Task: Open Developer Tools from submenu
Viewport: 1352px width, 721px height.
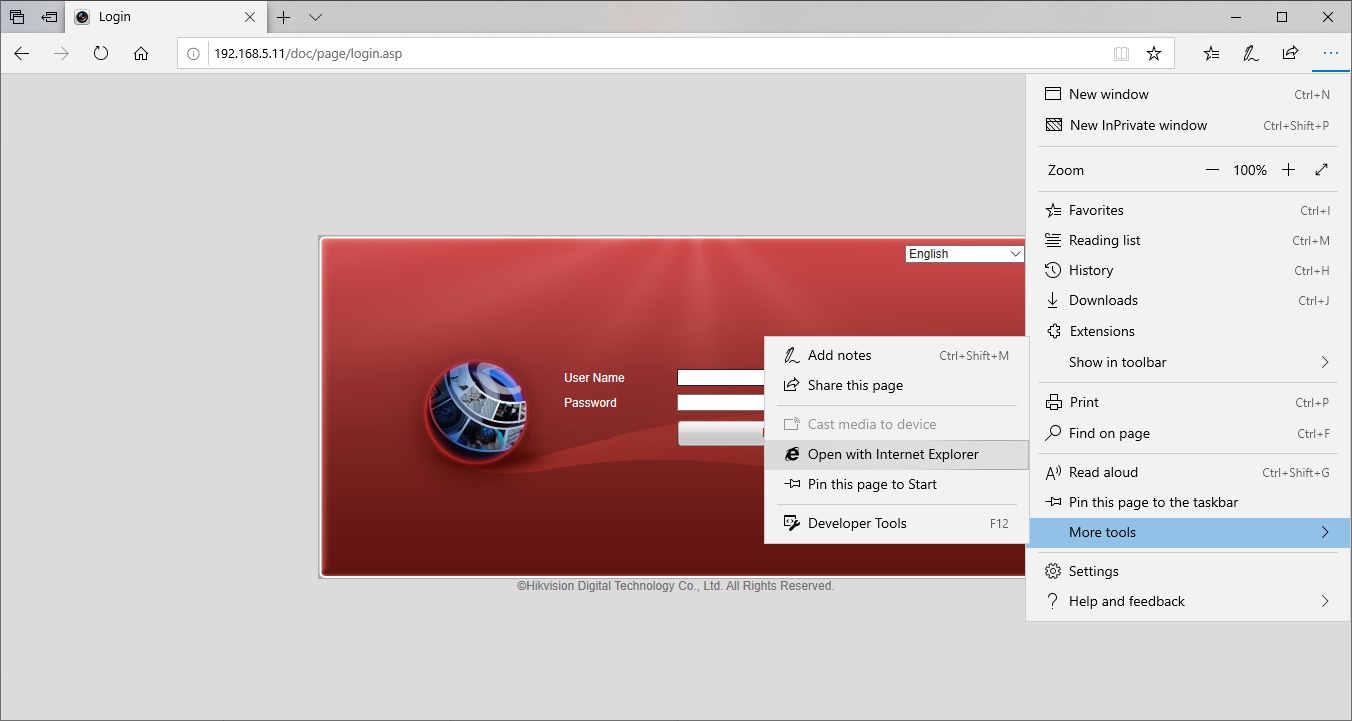Action: point(896,523)
